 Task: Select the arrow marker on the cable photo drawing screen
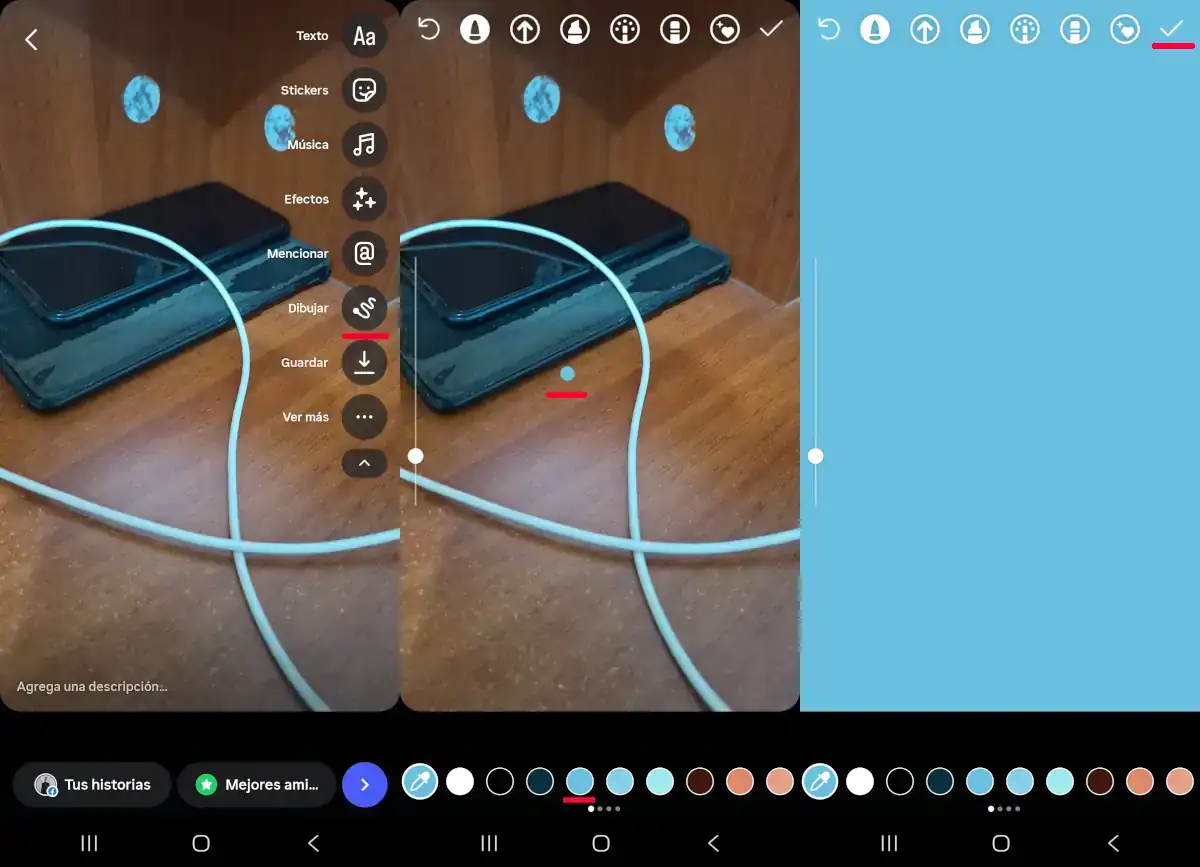525,30
